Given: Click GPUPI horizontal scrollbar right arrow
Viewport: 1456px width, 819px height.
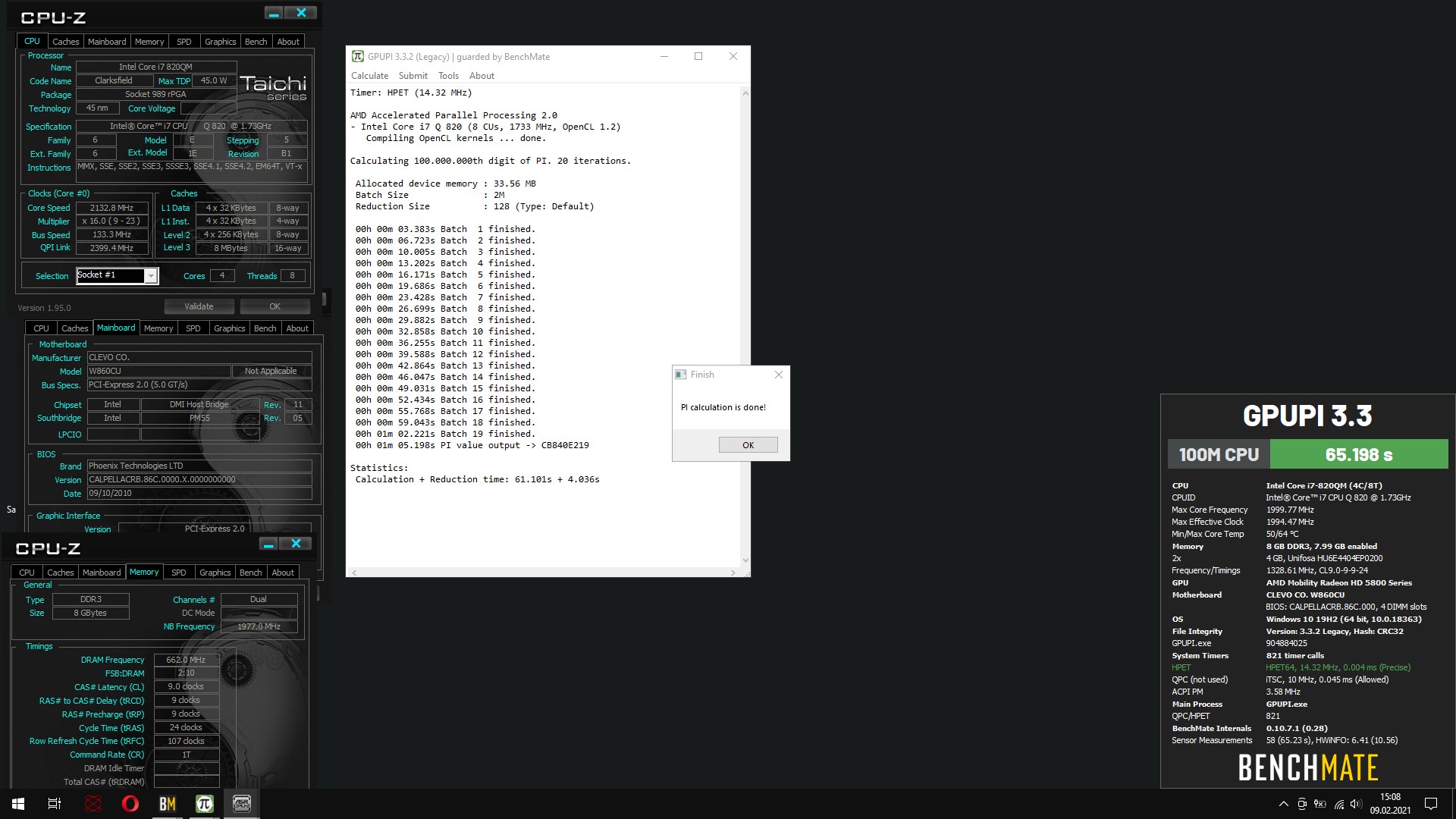Looking at the screenshot, I should point(733,573).
